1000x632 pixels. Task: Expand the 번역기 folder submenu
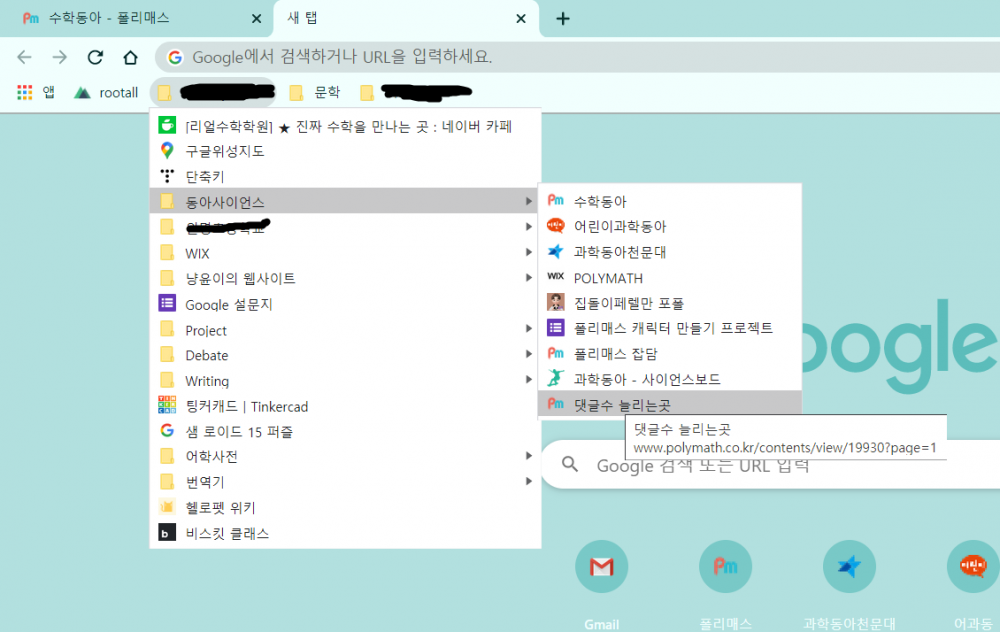coord(529,481)
